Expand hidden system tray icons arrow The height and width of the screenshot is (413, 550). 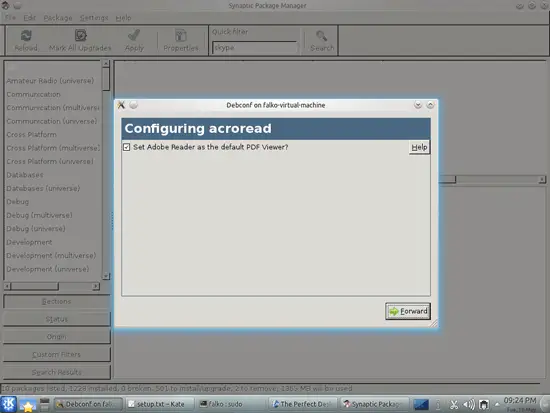coord(497,405)
